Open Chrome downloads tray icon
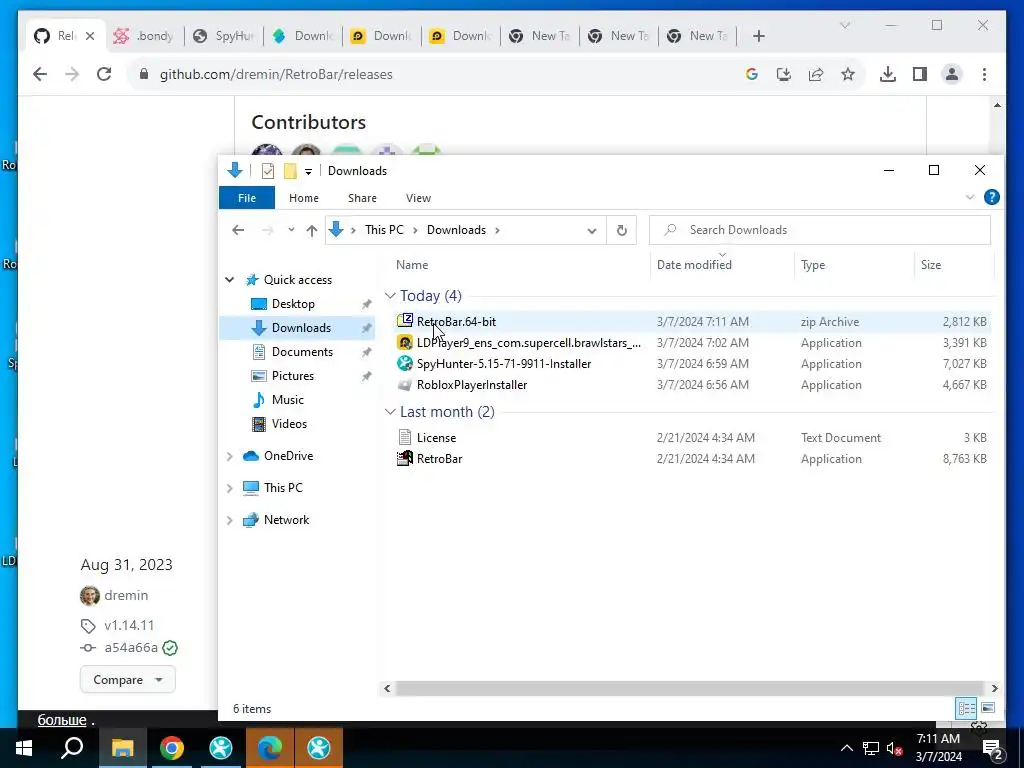Viewport: 1024px width, 768px height. pos(888,74)
